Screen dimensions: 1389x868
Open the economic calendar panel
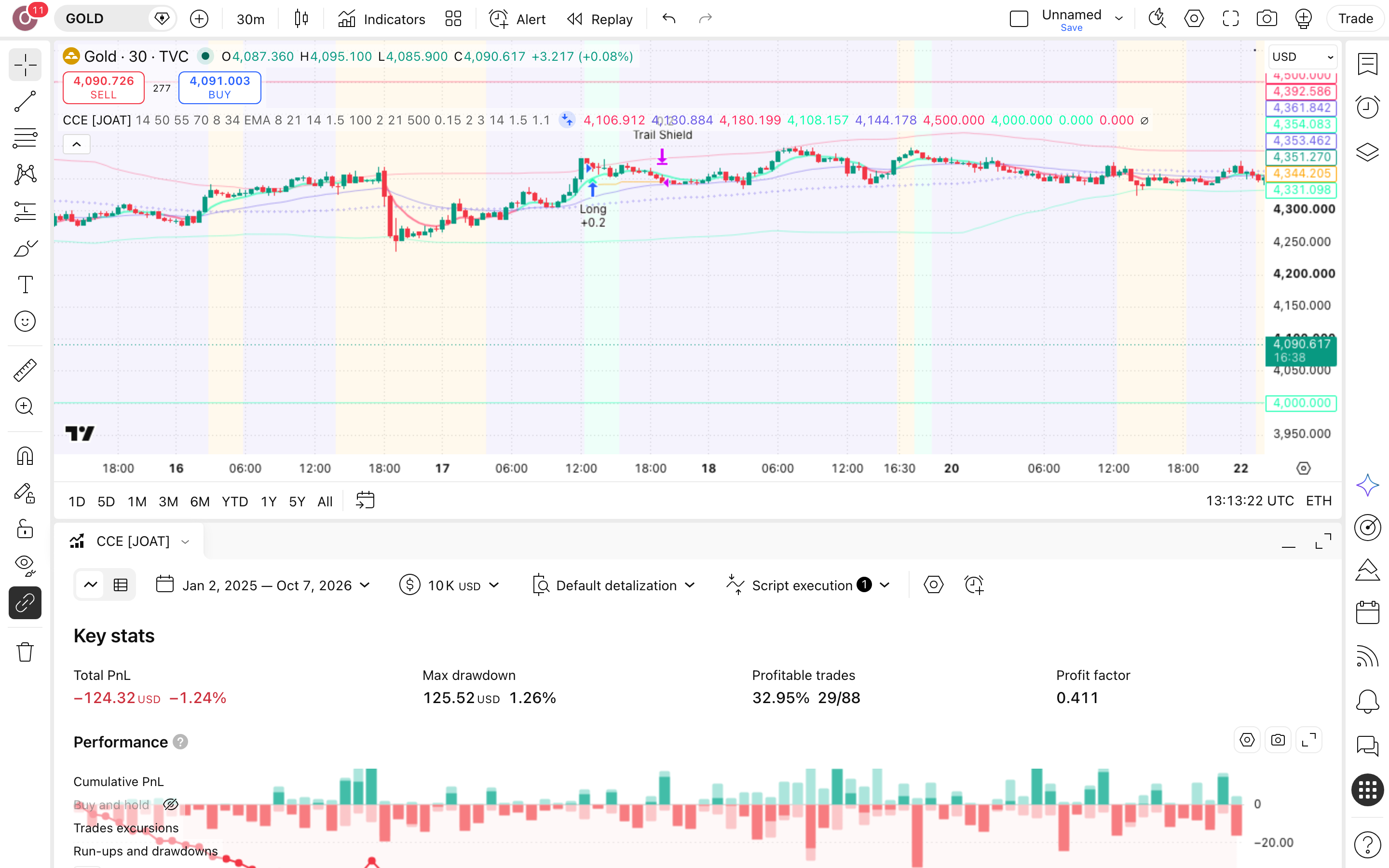1368,612
